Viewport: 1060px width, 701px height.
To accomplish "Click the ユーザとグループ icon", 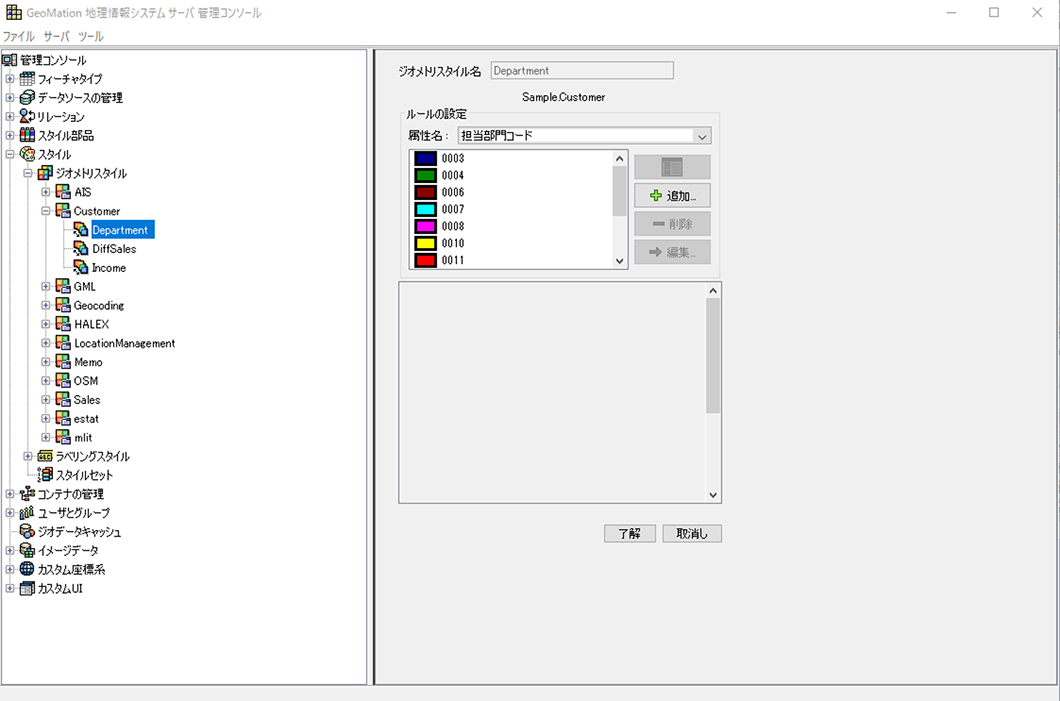I will pos(27,513).
